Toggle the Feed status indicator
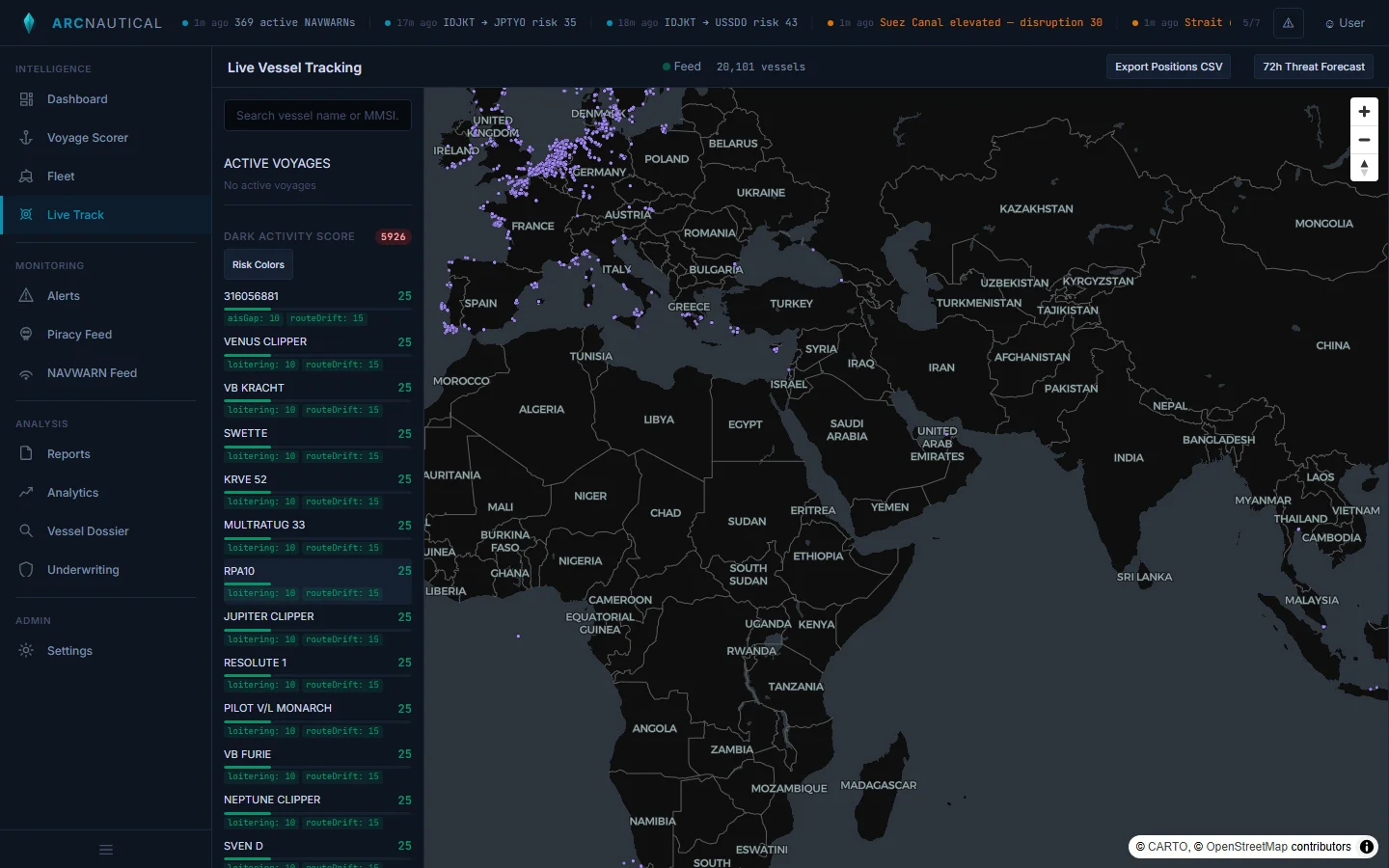 pyautogui.click(x=667, y=67)
